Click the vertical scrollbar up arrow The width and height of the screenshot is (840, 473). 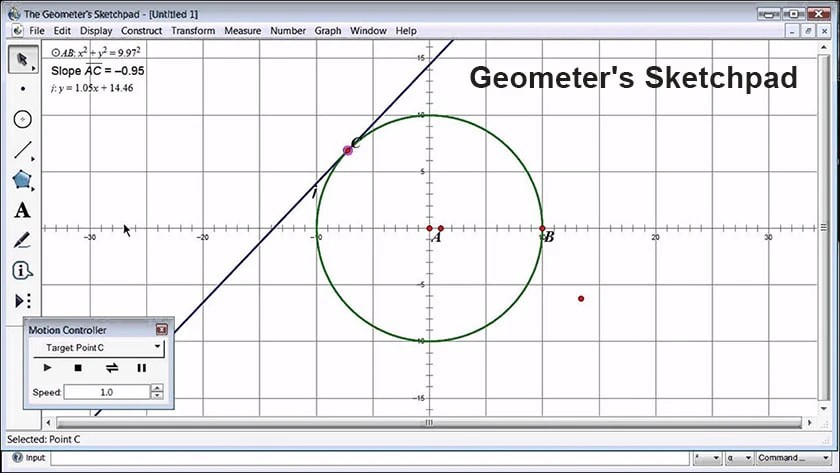824,47
